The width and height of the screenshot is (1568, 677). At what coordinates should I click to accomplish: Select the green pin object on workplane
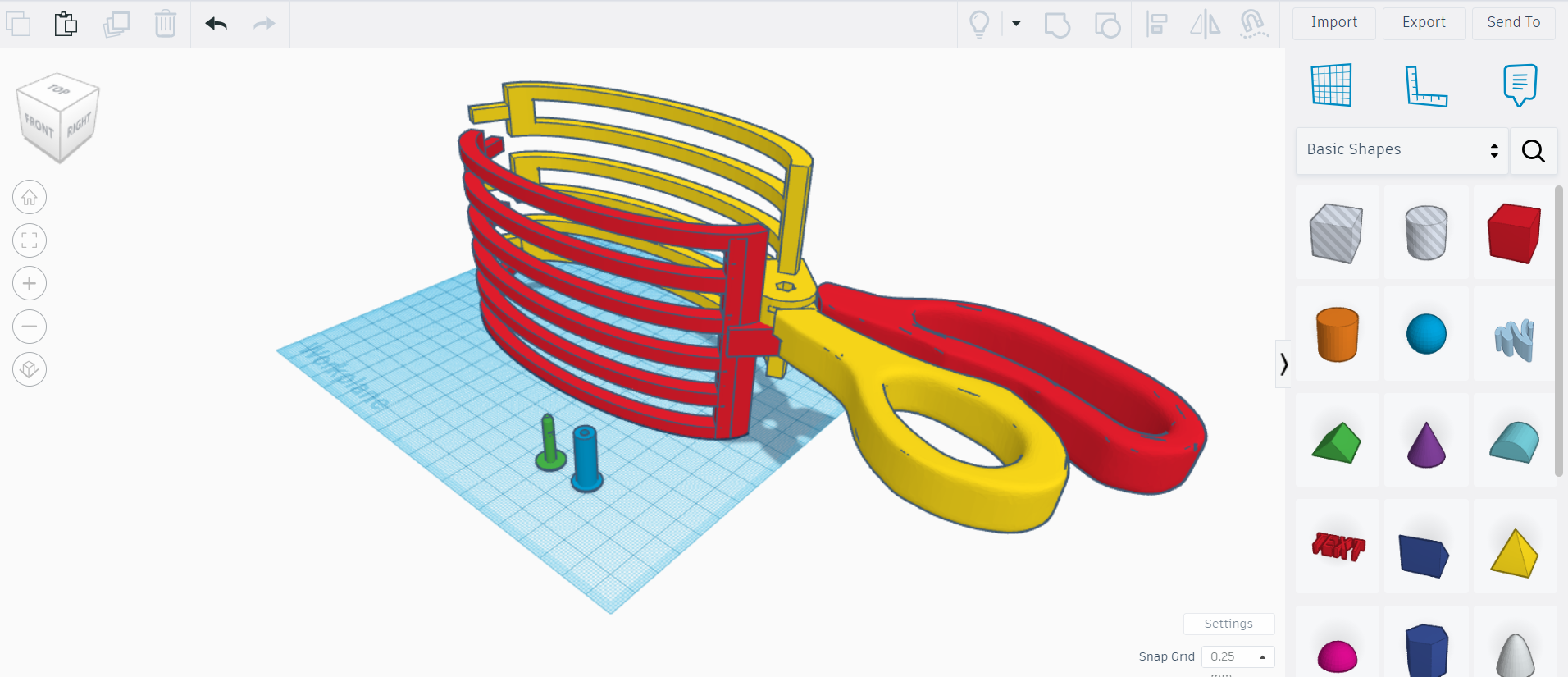[549, 443]
